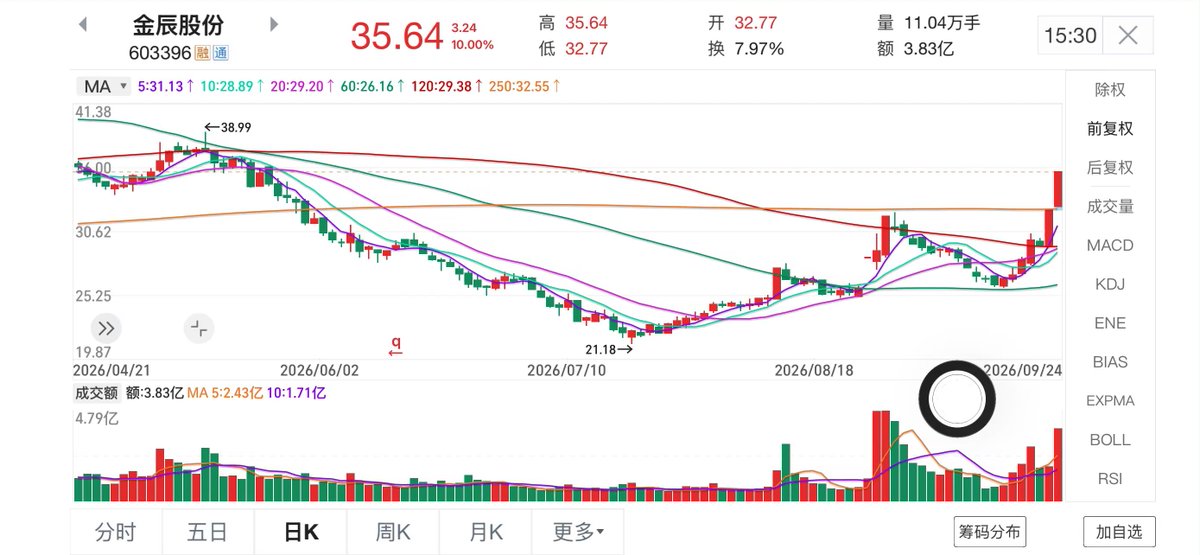Tap the 融 margin trading badge
This screenshot has height=555, width=1200.
(203, 52)
